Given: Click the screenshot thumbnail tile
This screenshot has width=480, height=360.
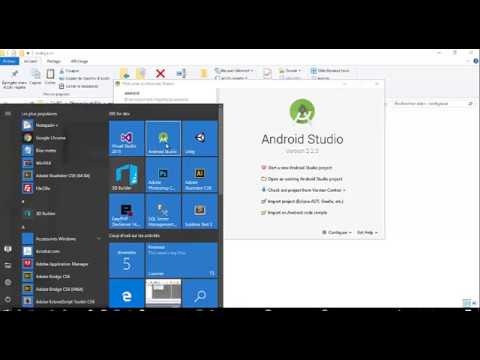Looking at the screenshot, I should tap(163, 294).
